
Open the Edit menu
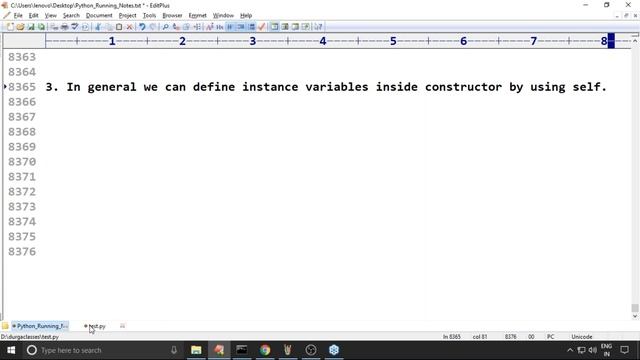(33, 16)
